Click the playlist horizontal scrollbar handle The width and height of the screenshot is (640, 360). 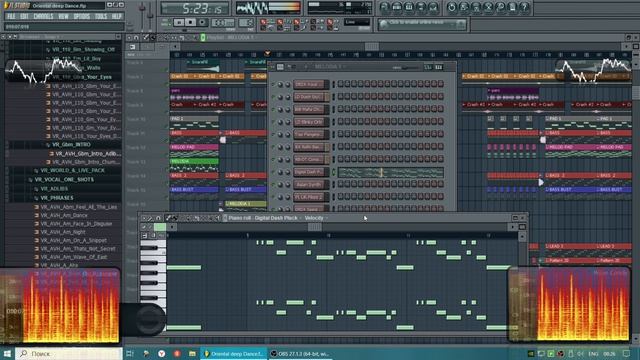371,47
